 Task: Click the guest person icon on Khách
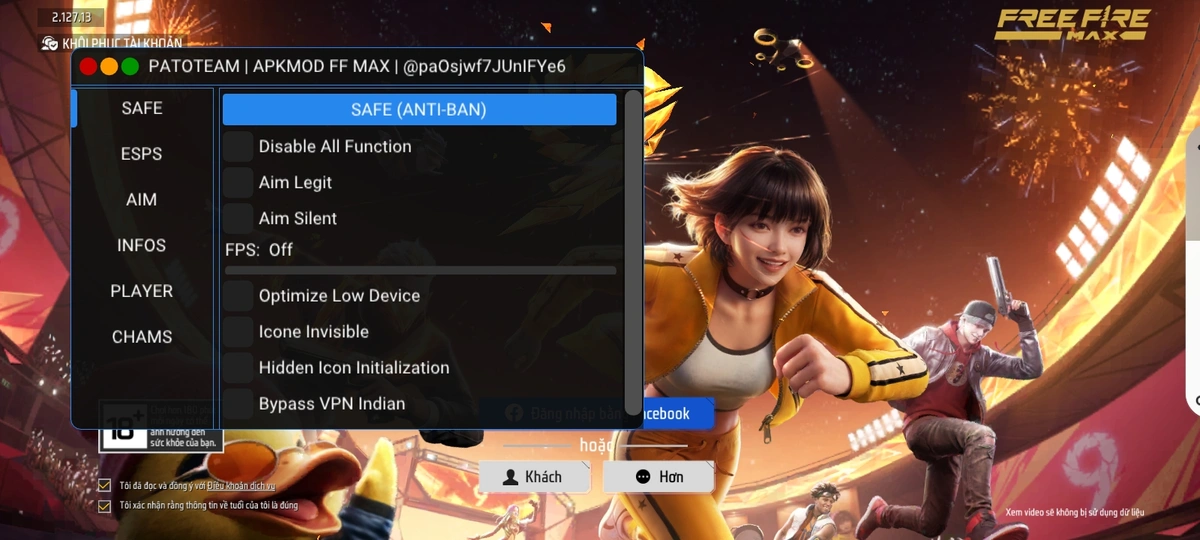[x=510, y=477]
